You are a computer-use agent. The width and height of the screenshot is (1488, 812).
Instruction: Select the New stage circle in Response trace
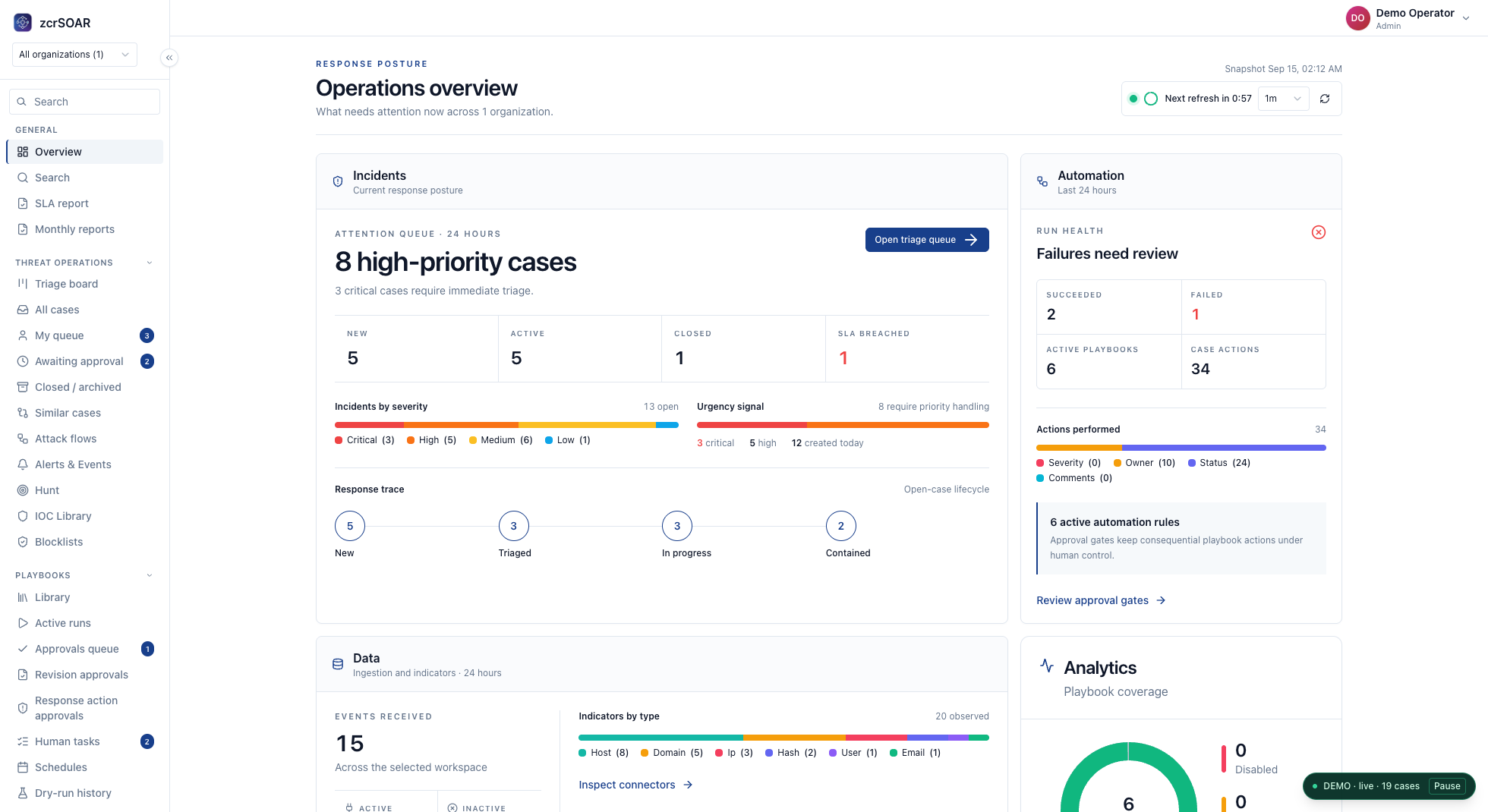click(350, 526)
